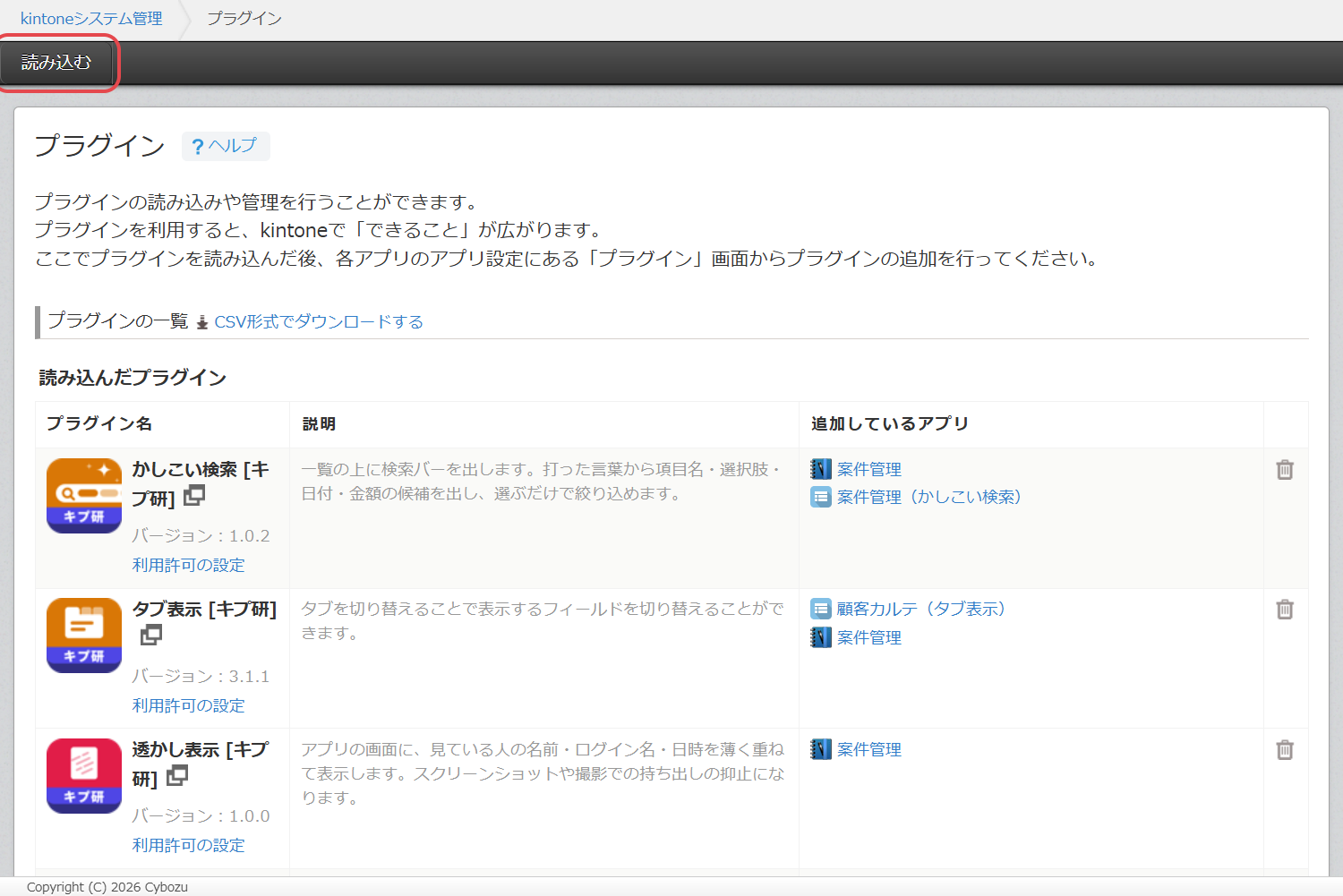The width and height of the screenshot is (1343, 896).
Task: Click the help question mark icon
Action: pos(198,146)
